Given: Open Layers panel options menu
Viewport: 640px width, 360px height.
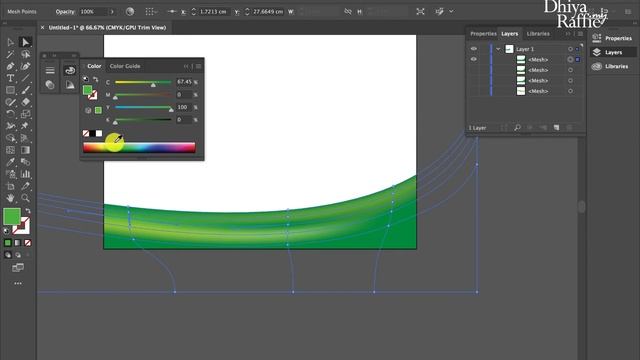Looking at the screenshot, I should (580, 34).
